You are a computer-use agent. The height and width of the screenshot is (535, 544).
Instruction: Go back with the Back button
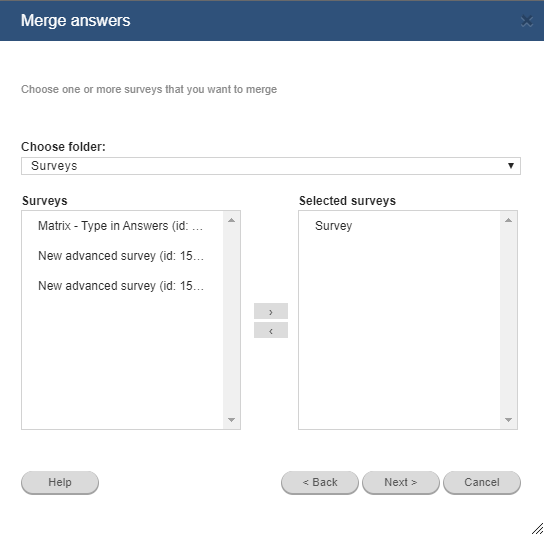(320, 482)
